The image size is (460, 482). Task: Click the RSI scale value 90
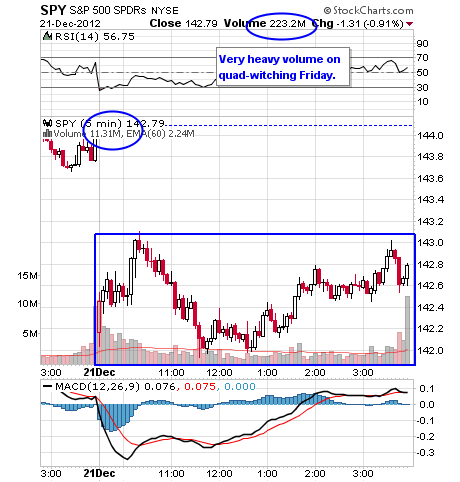423,44
